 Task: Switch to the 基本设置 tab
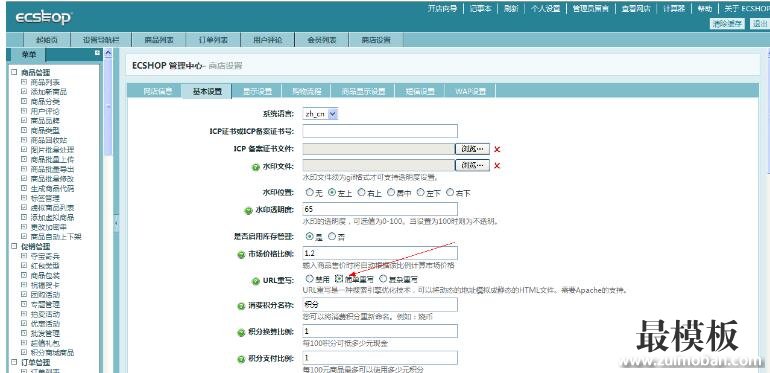point(207,91)
